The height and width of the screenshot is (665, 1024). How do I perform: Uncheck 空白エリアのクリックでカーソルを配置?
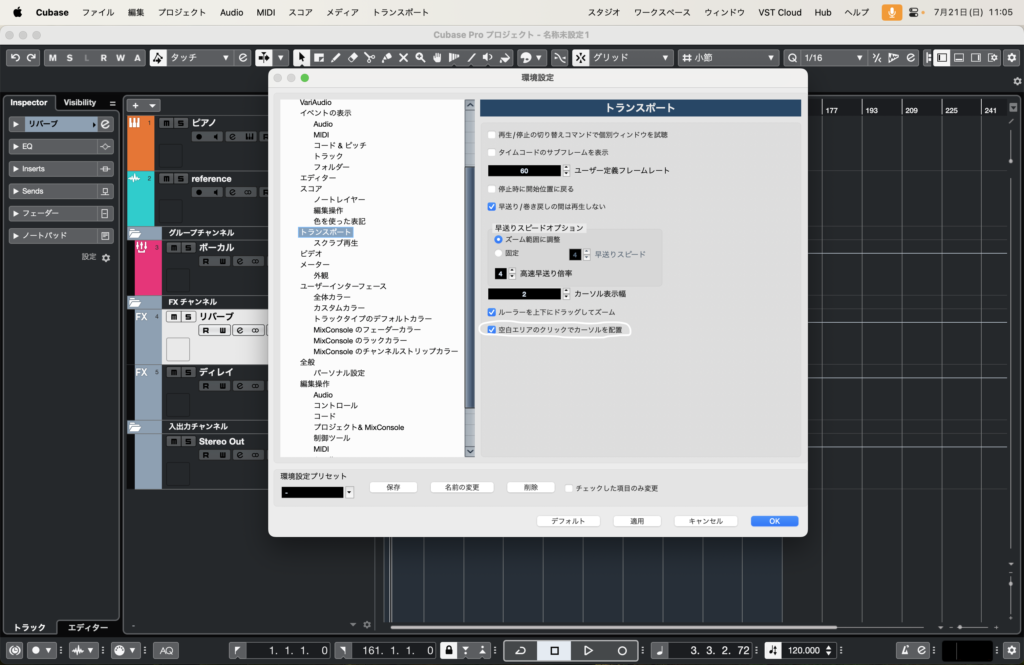pyautogui.click(x=492, y=329)
